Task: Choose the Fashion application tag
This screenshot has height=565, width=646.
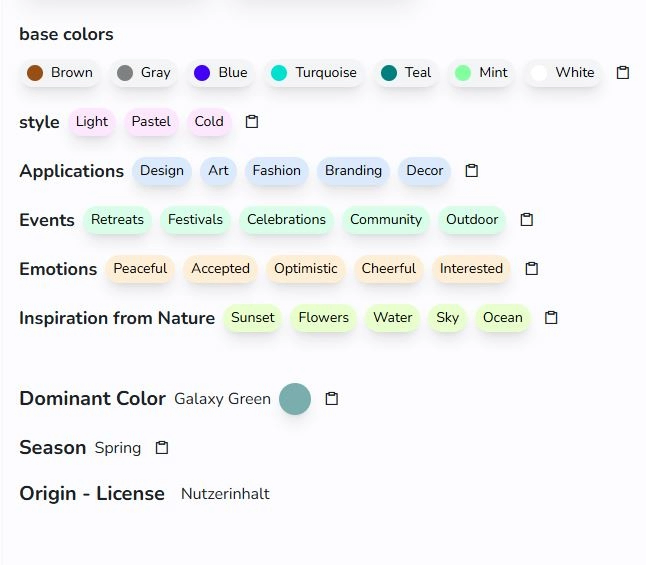Action: click(276, 171)
